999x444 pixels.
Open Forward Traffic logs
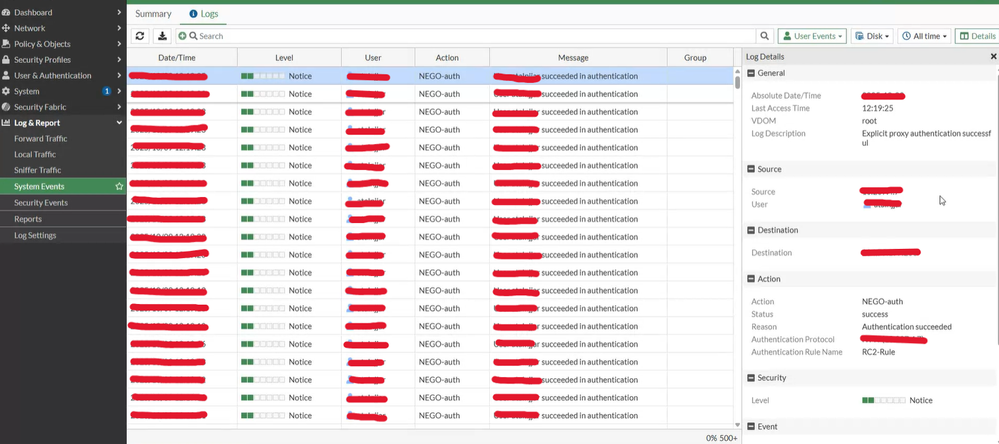41,139
